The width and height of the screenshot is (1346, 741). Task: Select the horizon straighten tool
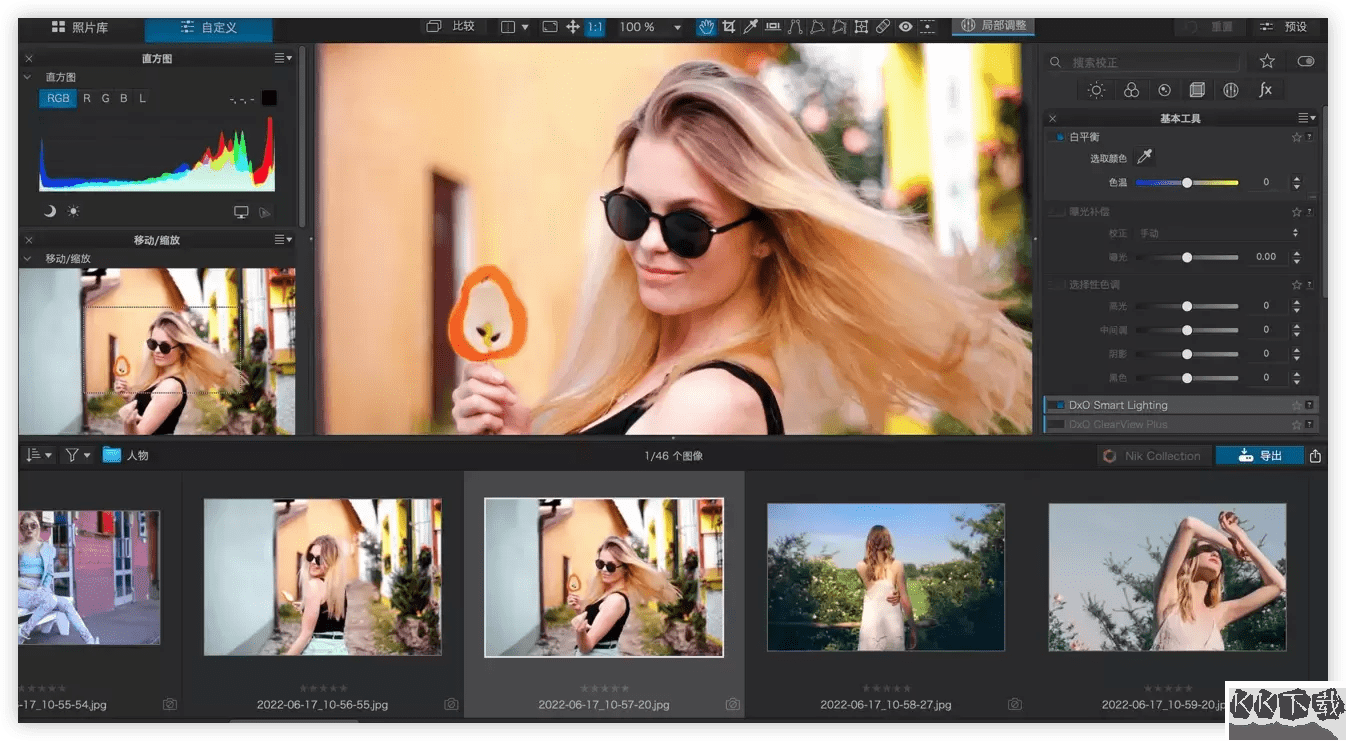click(x=772, y=27)
